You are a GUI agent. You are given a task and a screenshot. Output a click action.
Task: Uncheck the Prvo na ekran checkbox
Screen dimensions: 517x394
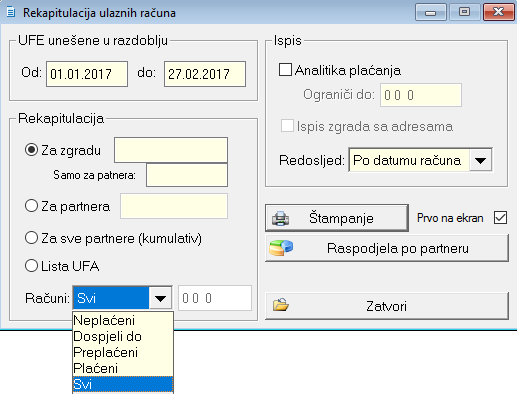(x=501, y=218)
